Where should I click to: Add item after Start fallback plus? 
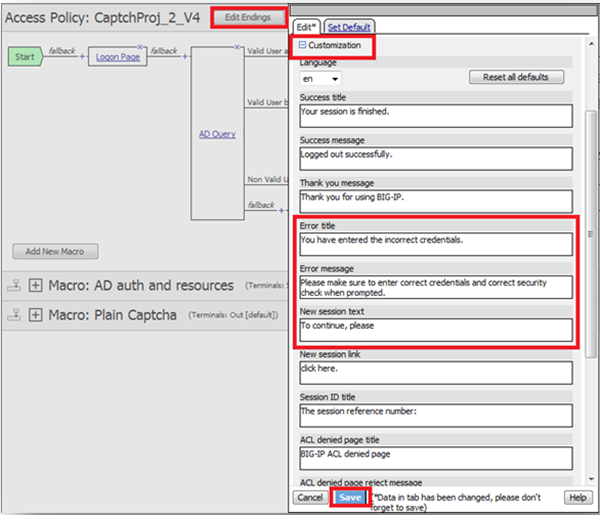pos(82,57)
